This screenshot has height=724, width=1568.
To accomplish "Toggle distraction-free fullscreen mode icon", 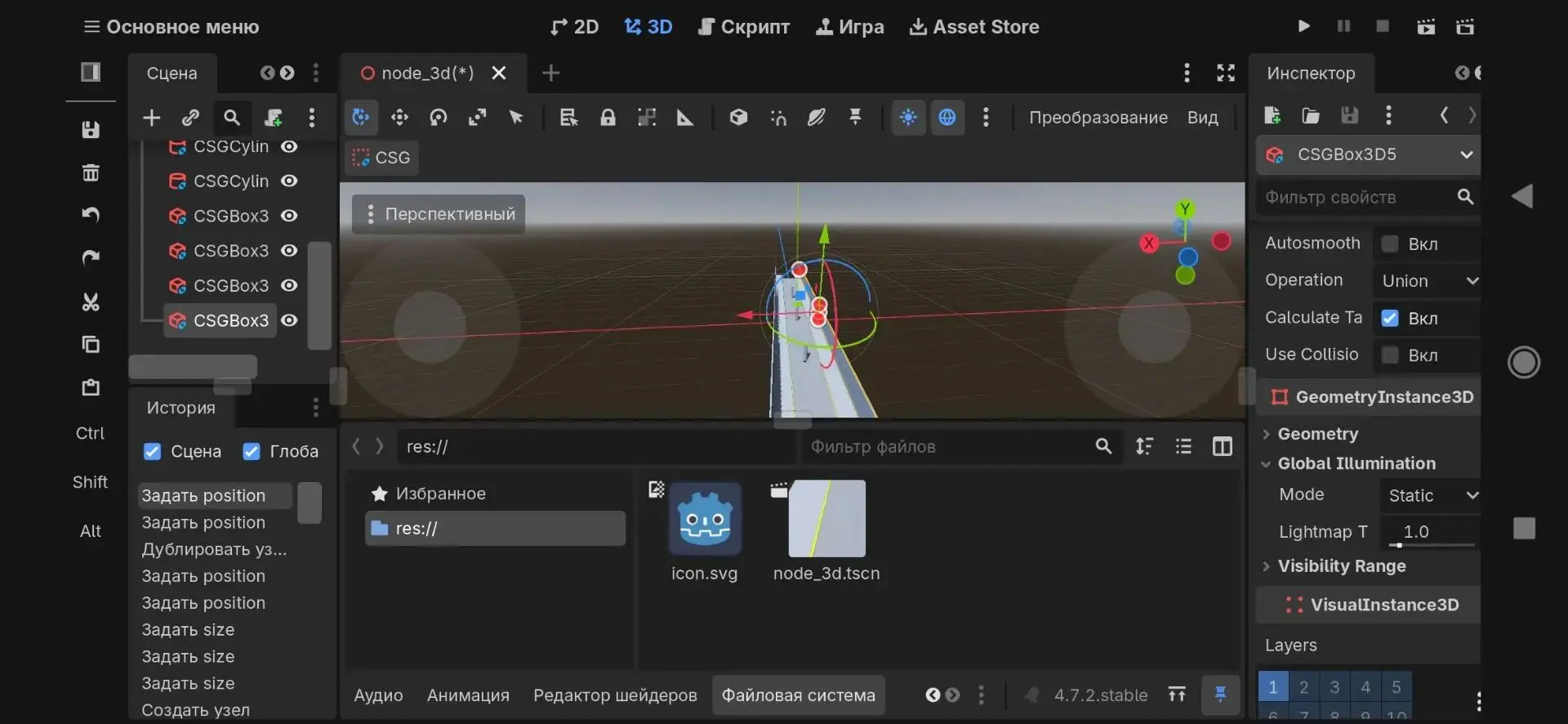I will (x=1226, y=73).
